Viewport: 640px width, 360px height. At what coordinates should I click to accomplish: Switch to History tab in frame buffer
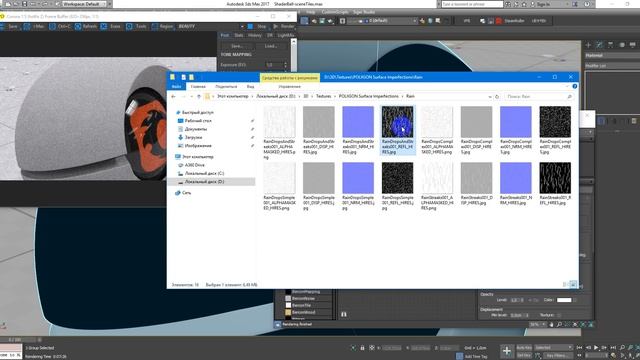[255, 36]
